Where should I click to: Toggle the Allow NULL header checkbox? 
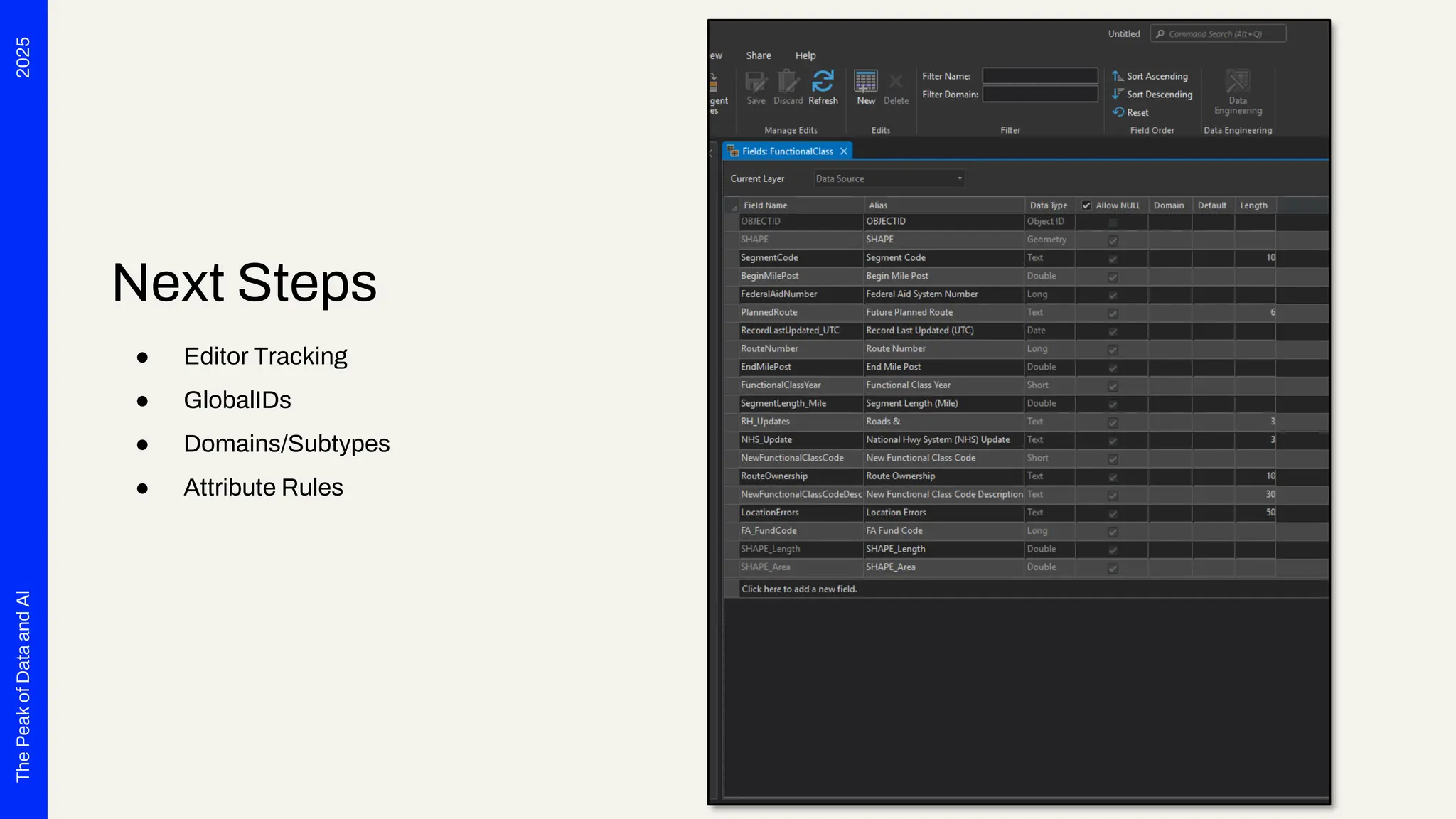point(1086,205)
